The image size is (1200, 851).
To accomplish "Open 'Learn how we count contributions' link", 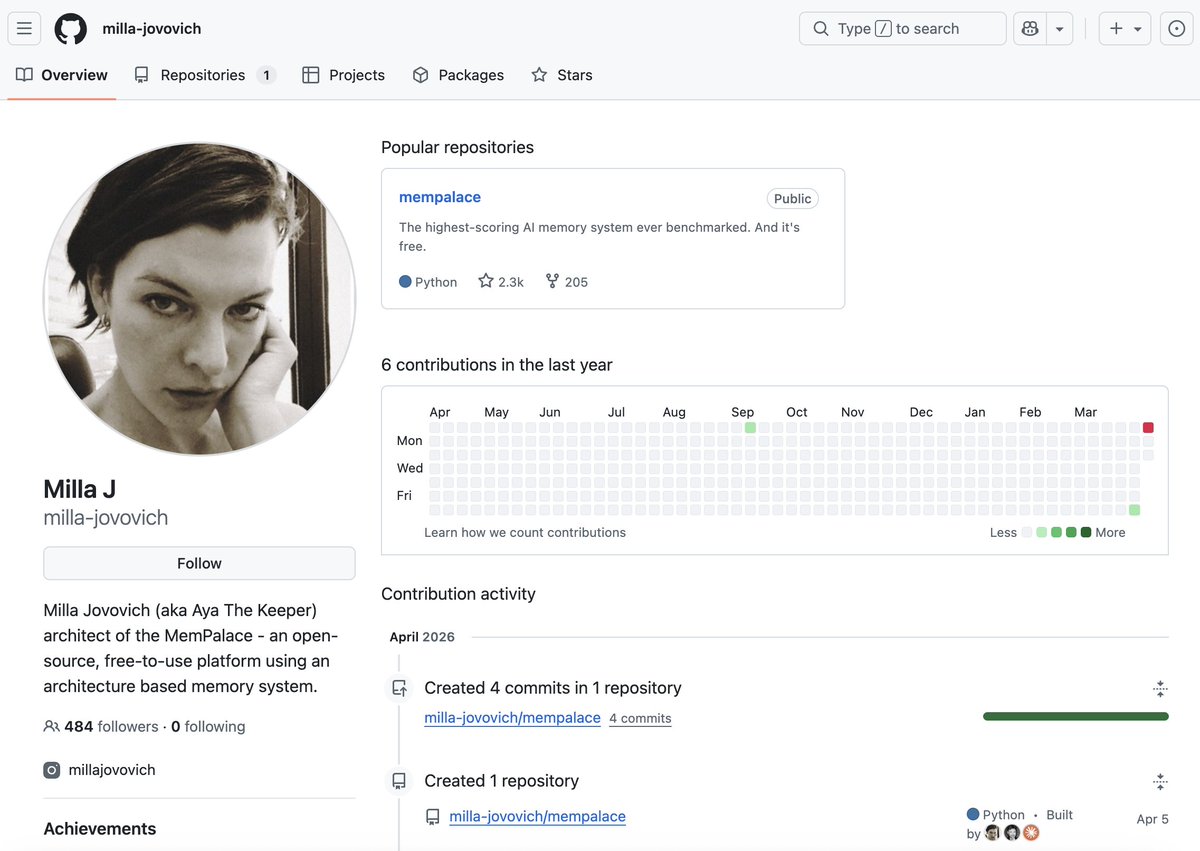I will (525, 532).
